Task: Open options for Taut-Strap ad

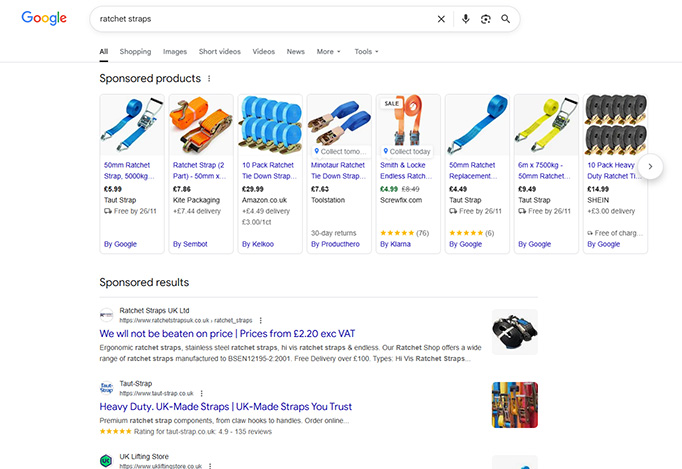Action: tap(201, 393)
